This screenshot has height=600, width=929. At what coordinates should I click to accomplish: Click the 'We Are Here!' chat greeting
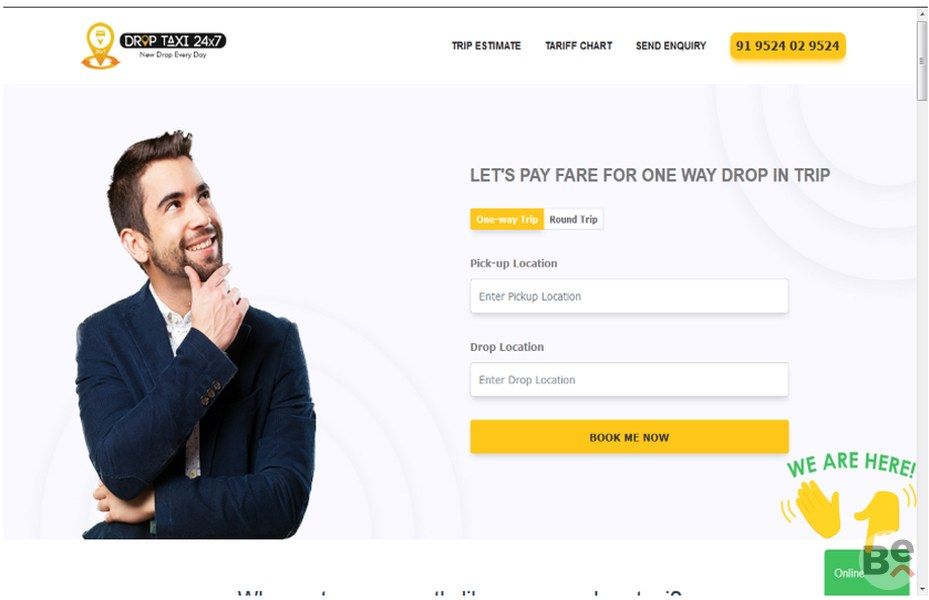[x=851, y=463]
